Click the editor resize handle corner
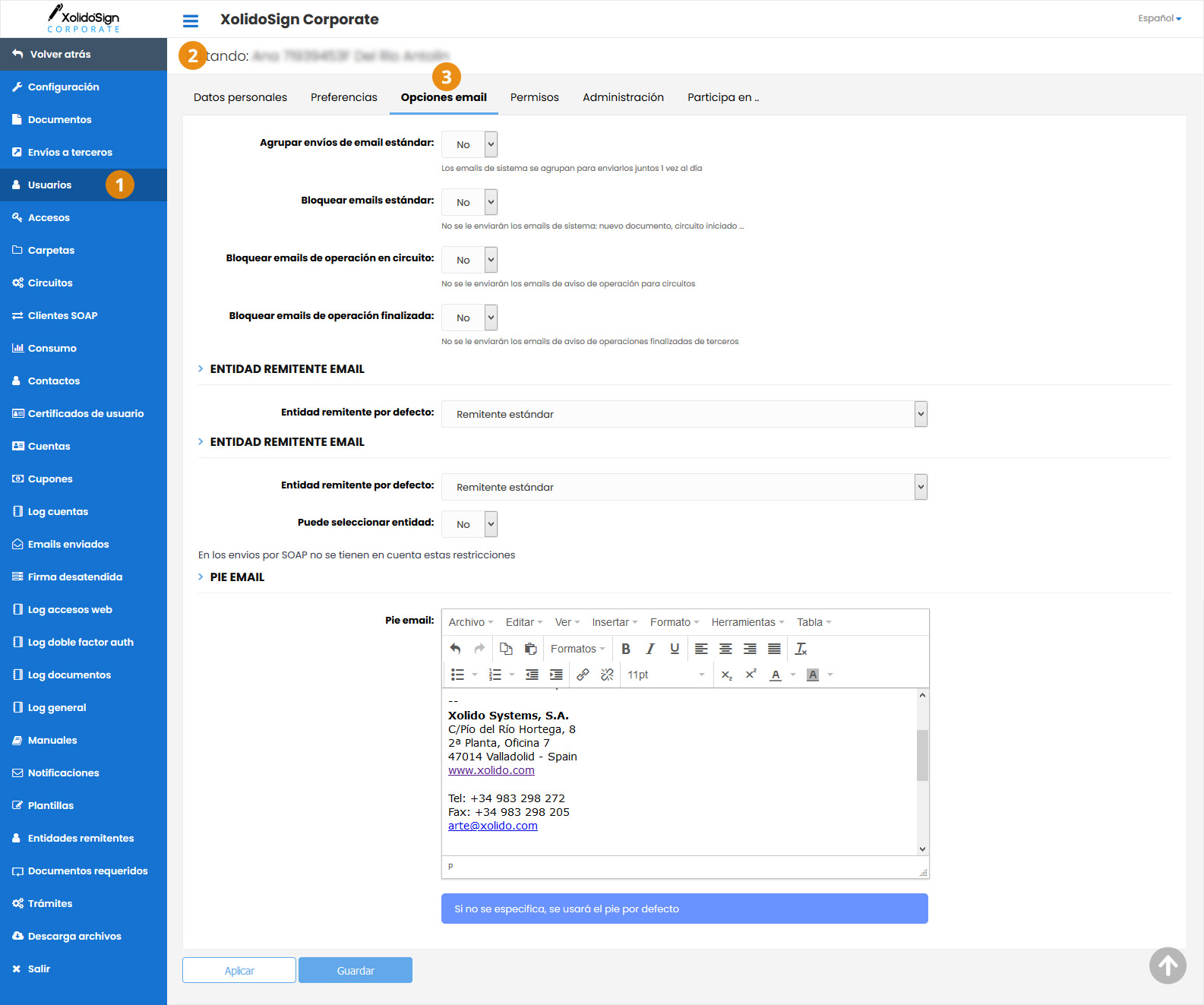This screenshot has width=1204, height=1005. pos(923,873)
